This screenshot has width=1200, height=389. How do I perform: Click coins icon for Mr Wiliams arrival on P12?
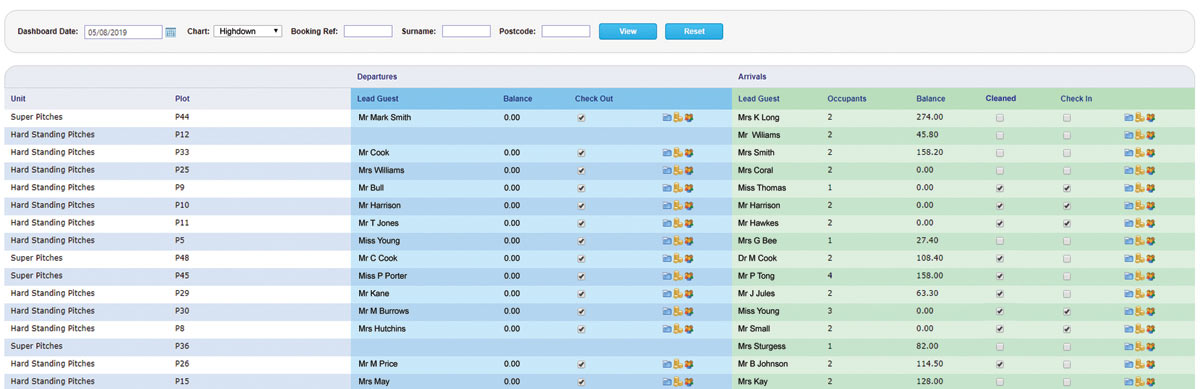1140,136
